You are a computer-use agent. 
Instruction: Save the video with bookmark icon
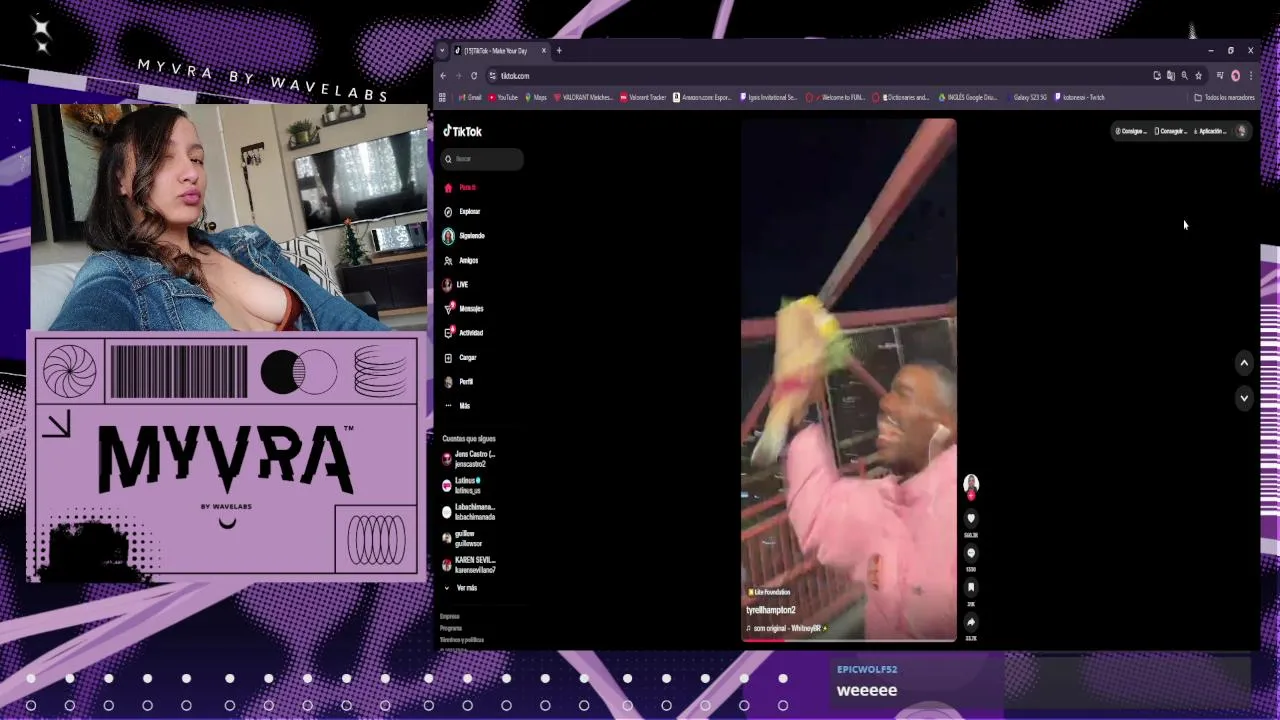(x=970, y=587)
